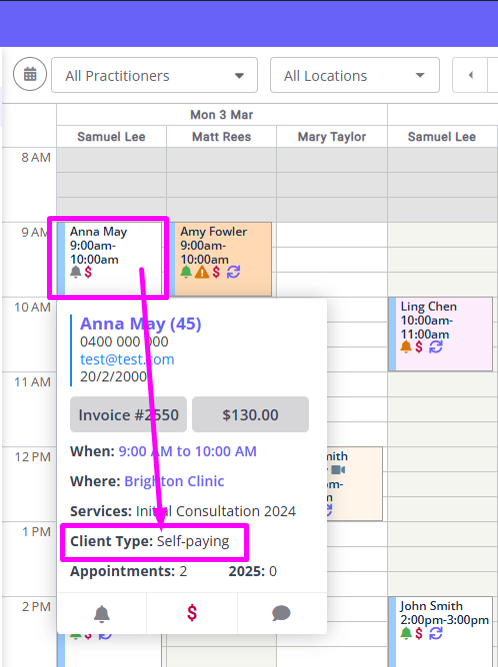Click the green bell on John Smith appointment
Screen dimensions: 498x667
406,633
